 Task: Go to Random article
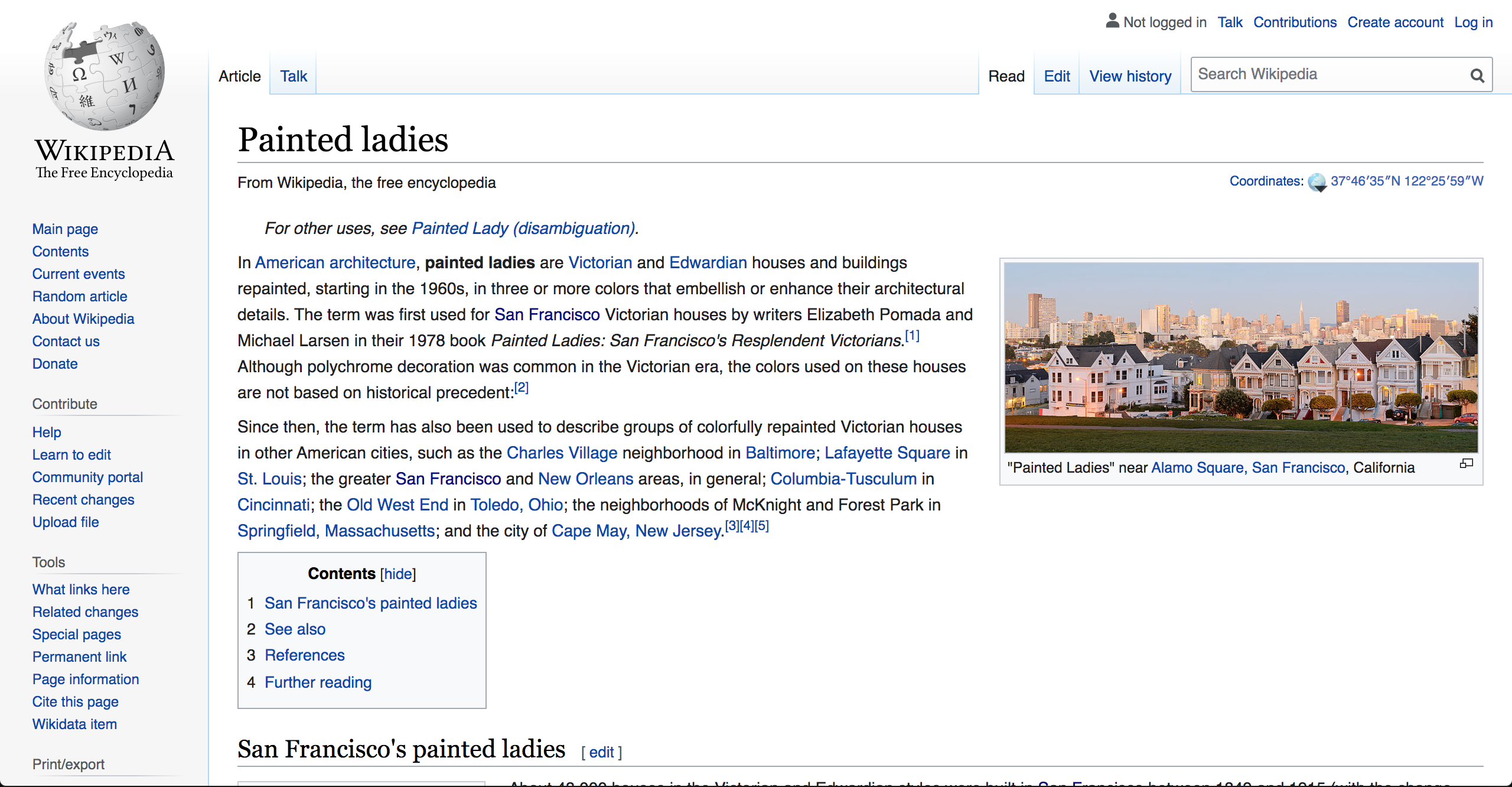(80, 296)
